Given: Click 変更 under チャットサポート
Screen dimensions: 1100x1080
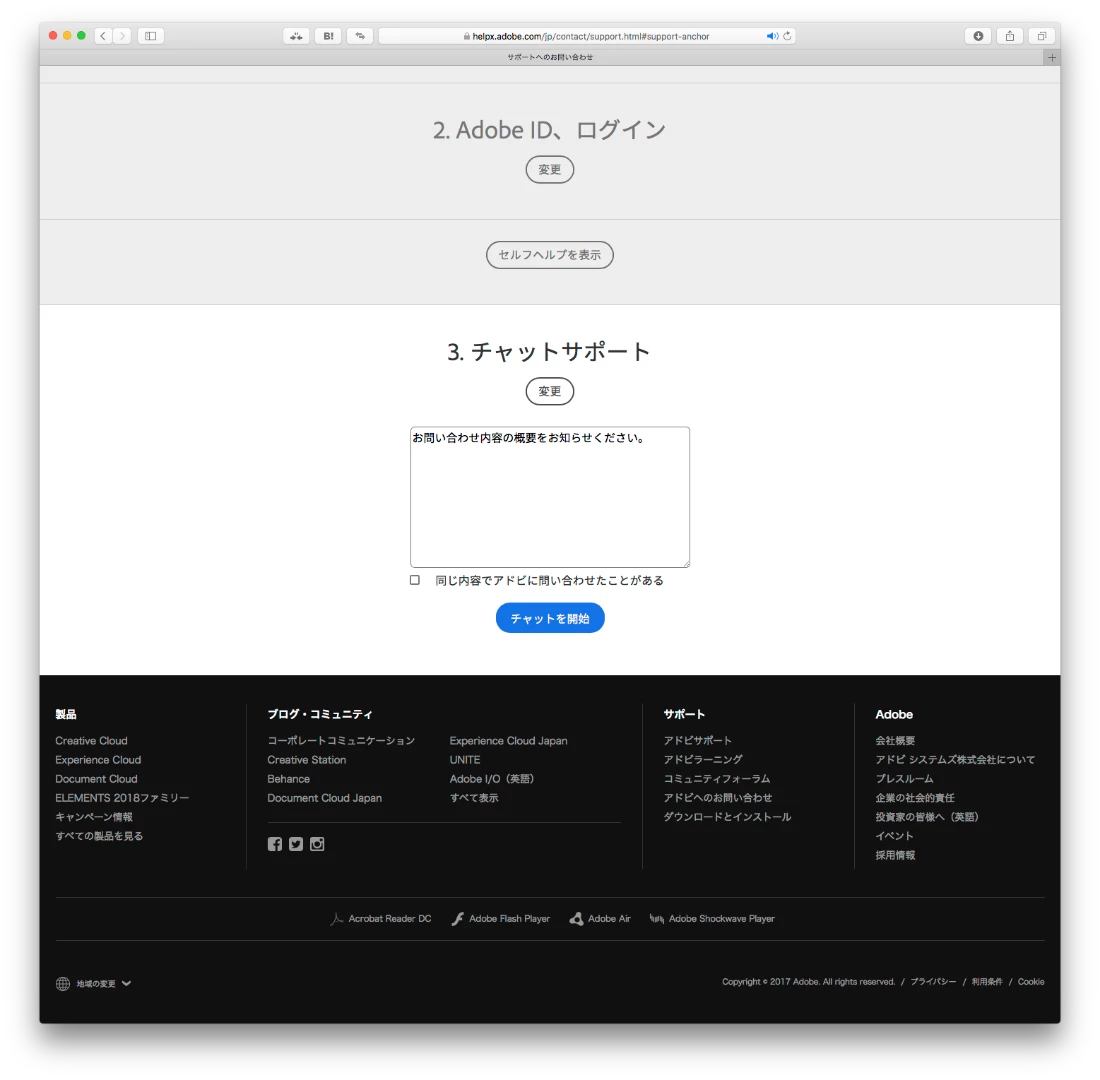Looking at the screenshot, I should (x=550, y=392).
